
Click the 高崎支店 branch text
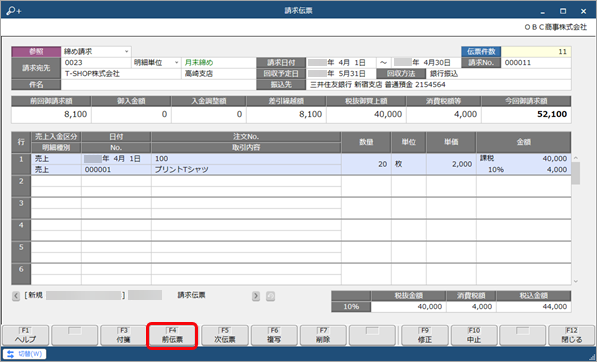[199, 73]
